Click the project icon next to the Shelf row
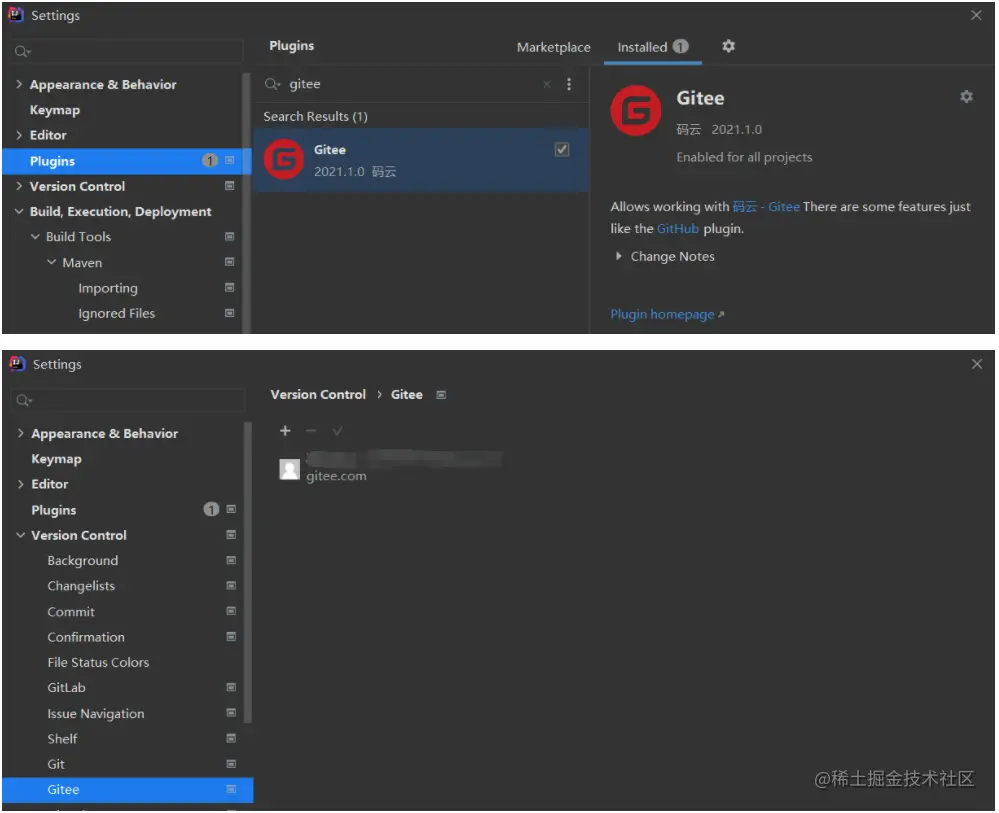999x813 pixels. point(231,738)
